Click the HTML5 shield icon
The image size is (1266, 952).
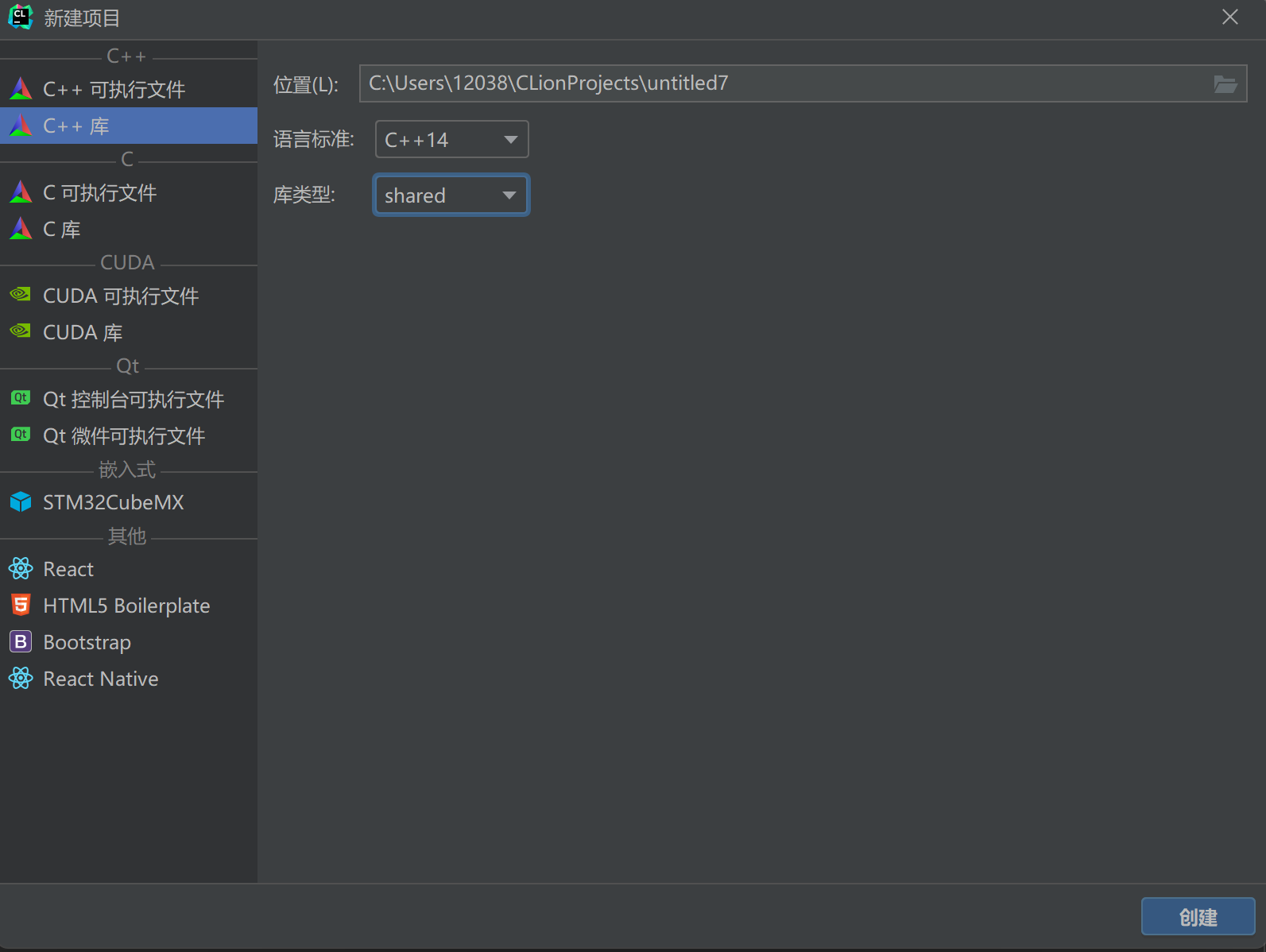[x=21, y=605]
